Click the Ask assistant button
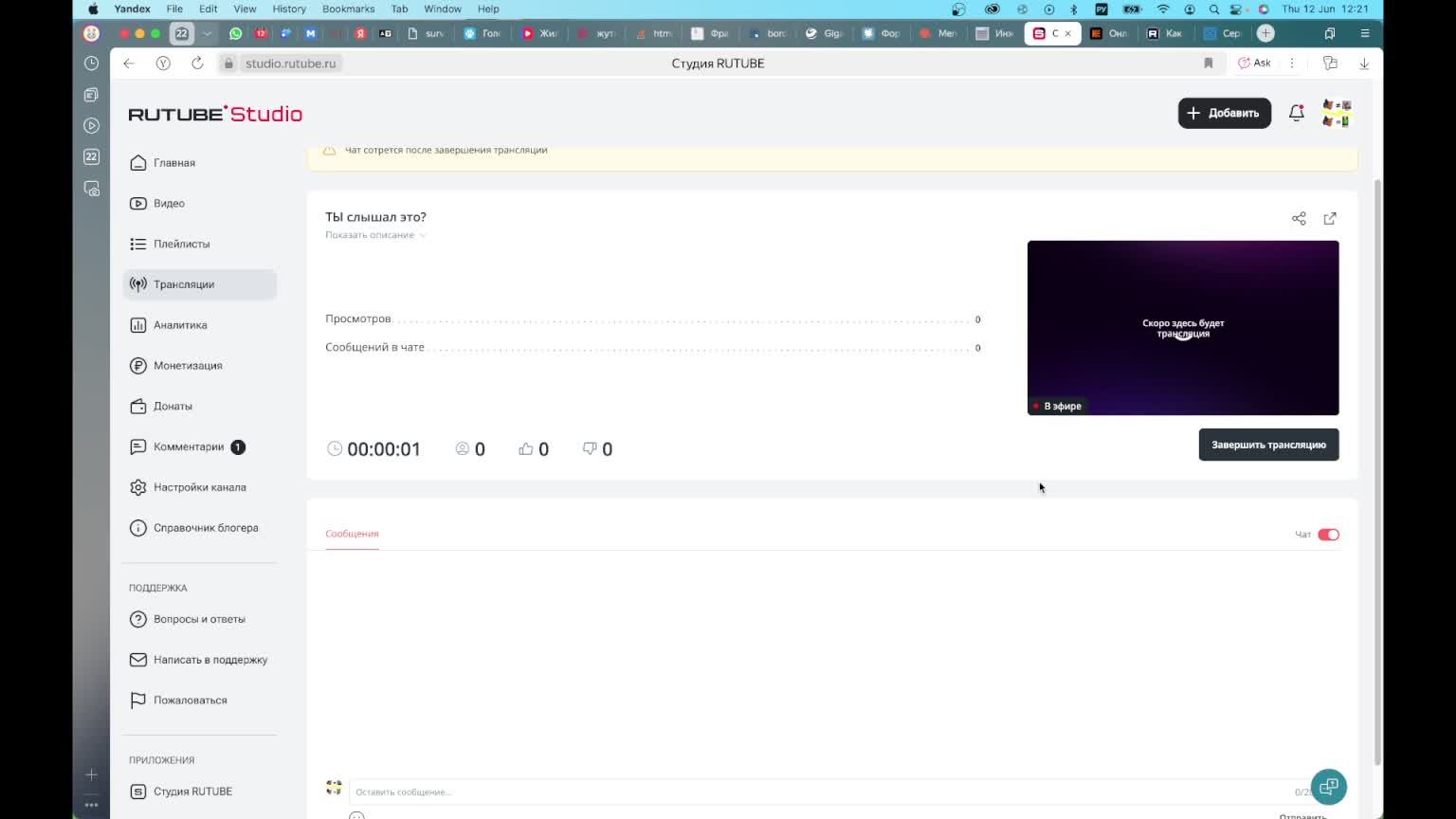Screen dimensions: 1456x819 click(x=1254, y=64)
